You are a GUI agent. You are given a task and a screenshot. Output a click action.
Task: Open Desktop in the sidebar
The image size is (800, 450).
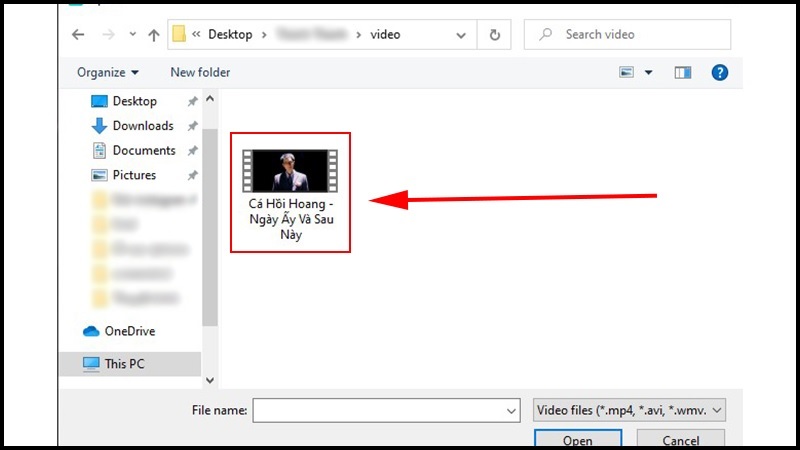click(x=124, y=101)
